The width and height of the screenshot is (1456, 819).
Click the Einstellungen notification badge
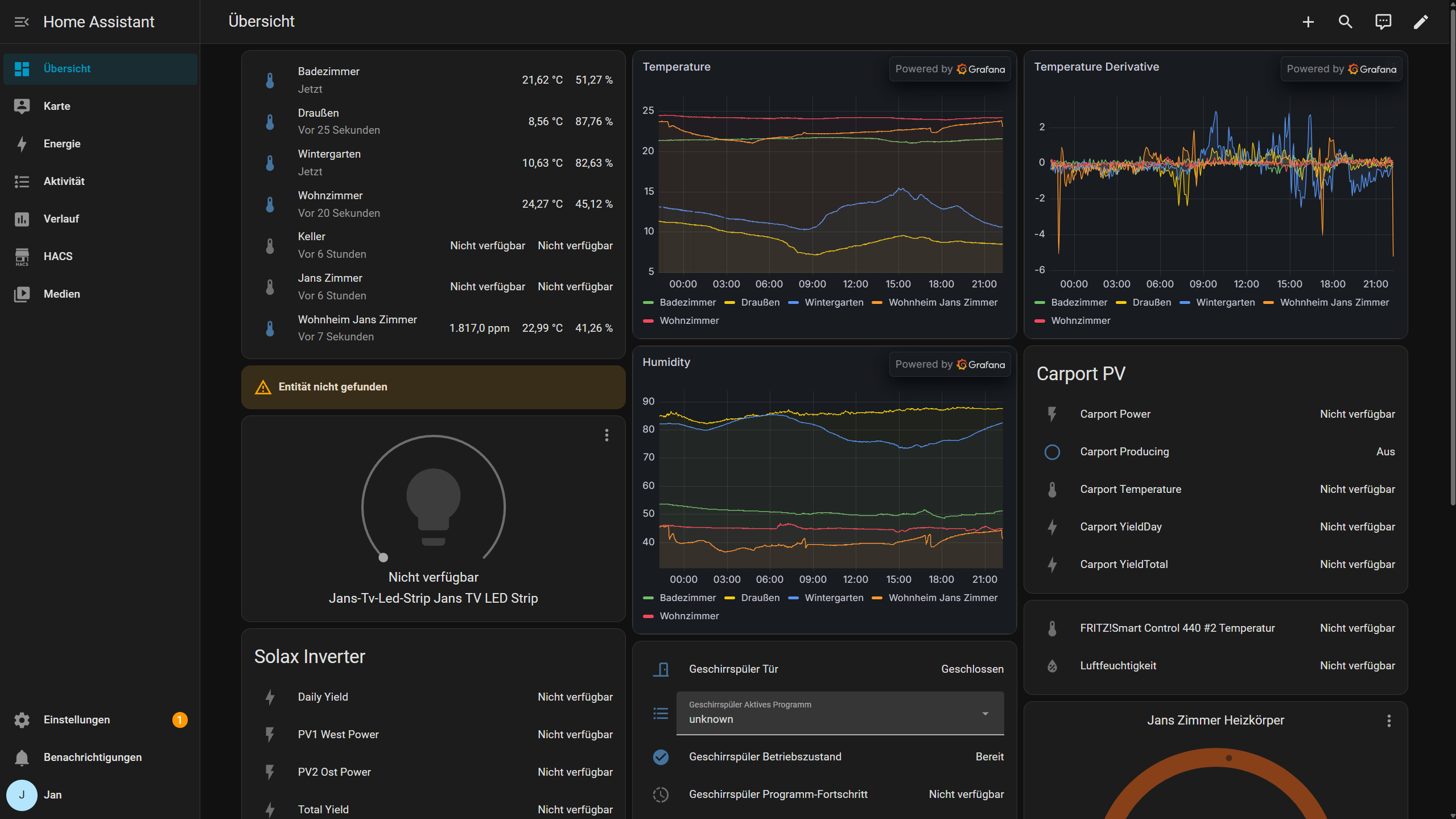click(180, 720)
